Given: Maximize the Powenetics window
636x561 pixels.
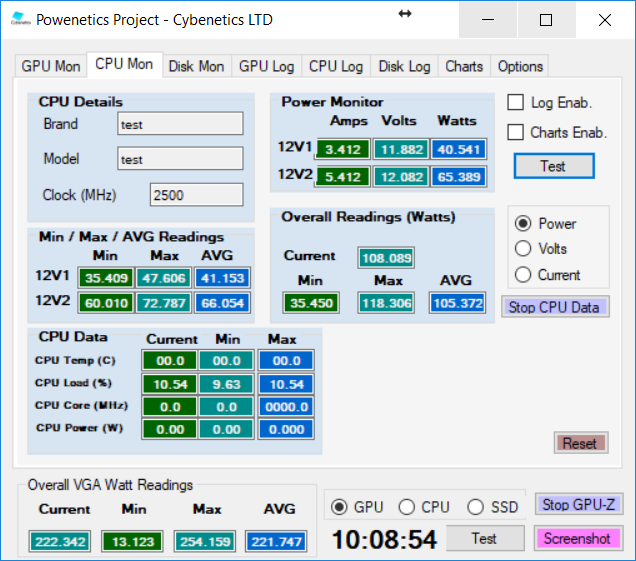Looking at the screenshot, I should click(x=546, y=19).
